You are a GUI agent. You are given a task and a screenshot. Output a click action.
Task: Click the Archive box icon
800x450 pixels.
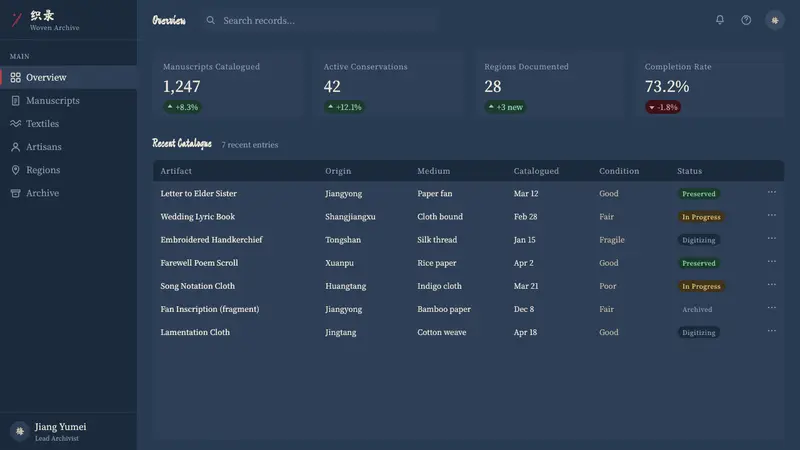15,193
